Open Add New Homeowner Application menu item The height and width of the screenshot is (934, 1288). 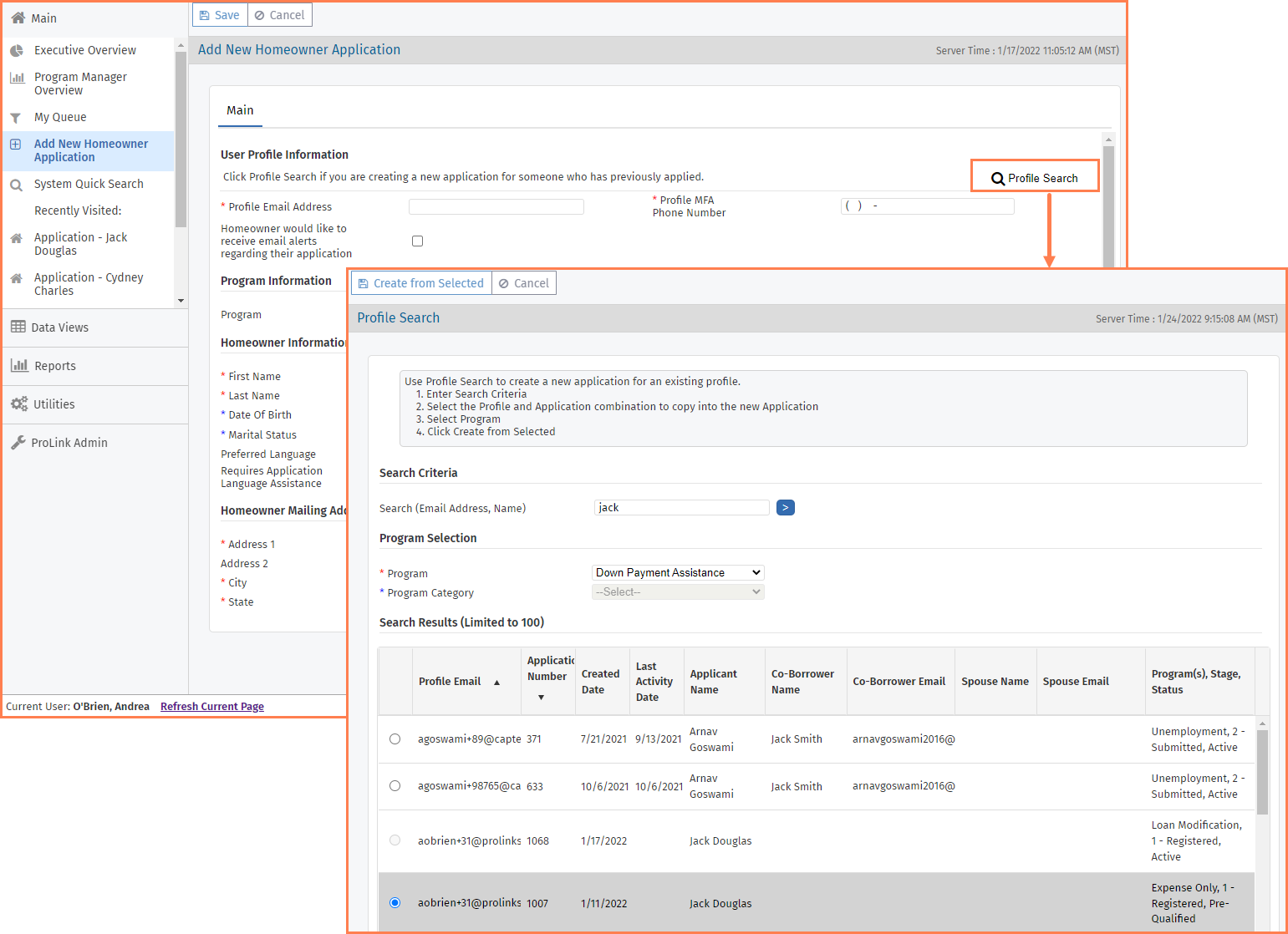tap(90, 150)
